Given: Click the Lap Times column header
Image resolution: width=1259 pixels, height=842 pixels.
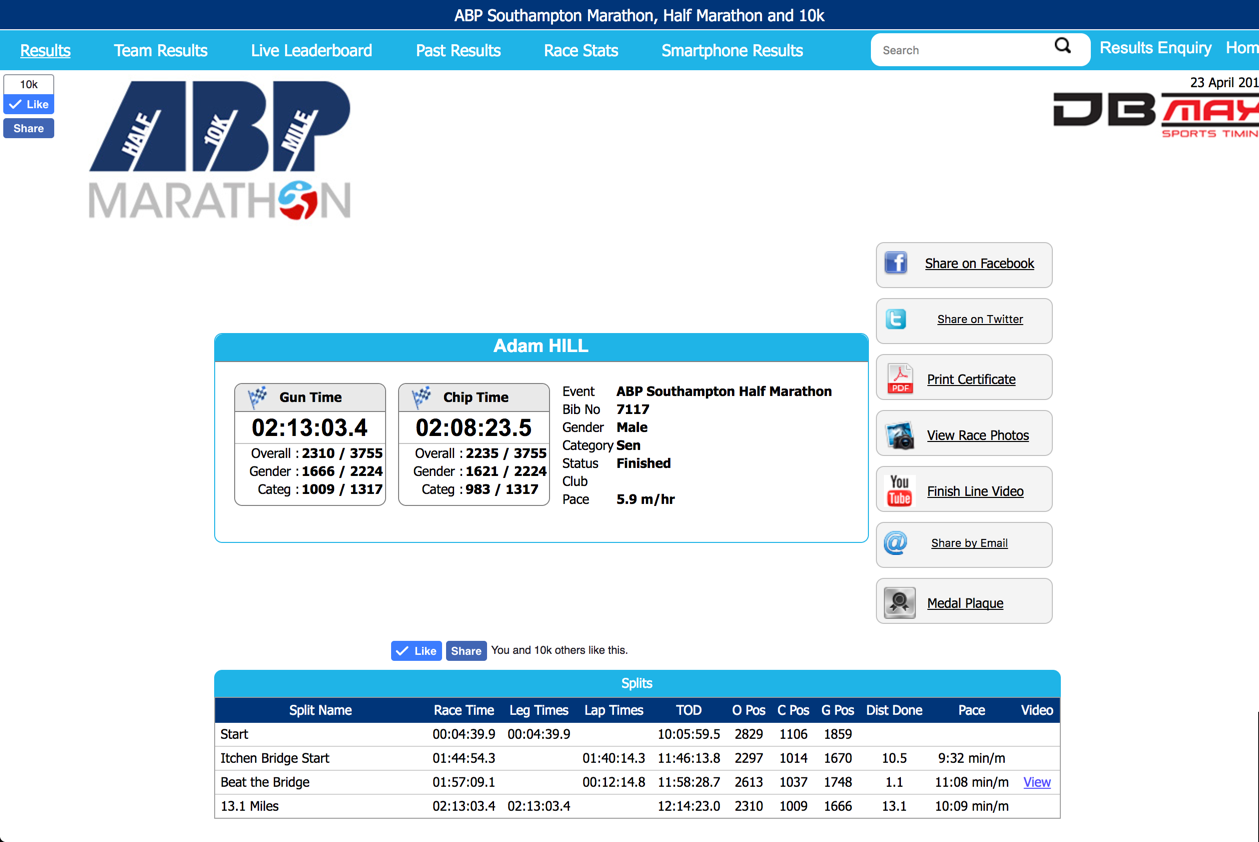Looking at the screenshot, I should [614, 710].
